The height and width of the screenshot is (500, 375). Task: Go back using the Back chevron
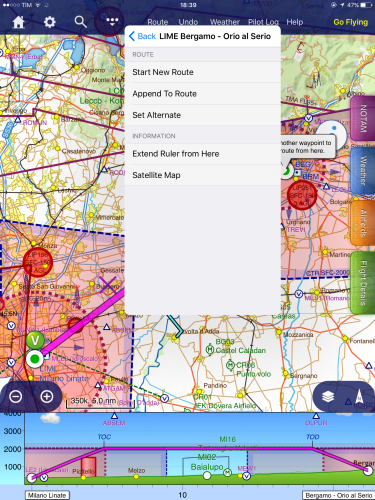click(142, 36)
